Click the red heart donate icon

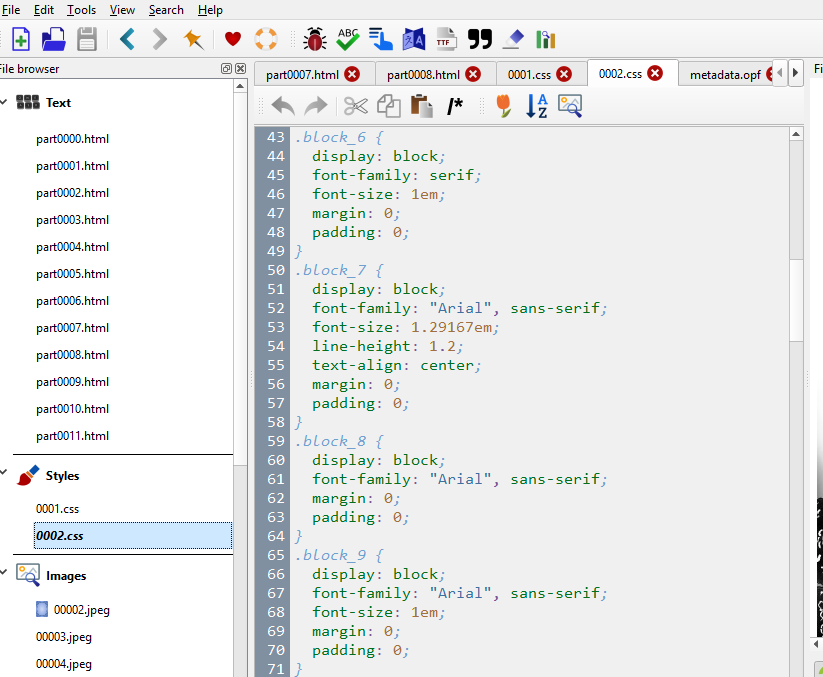click(233, 39)
